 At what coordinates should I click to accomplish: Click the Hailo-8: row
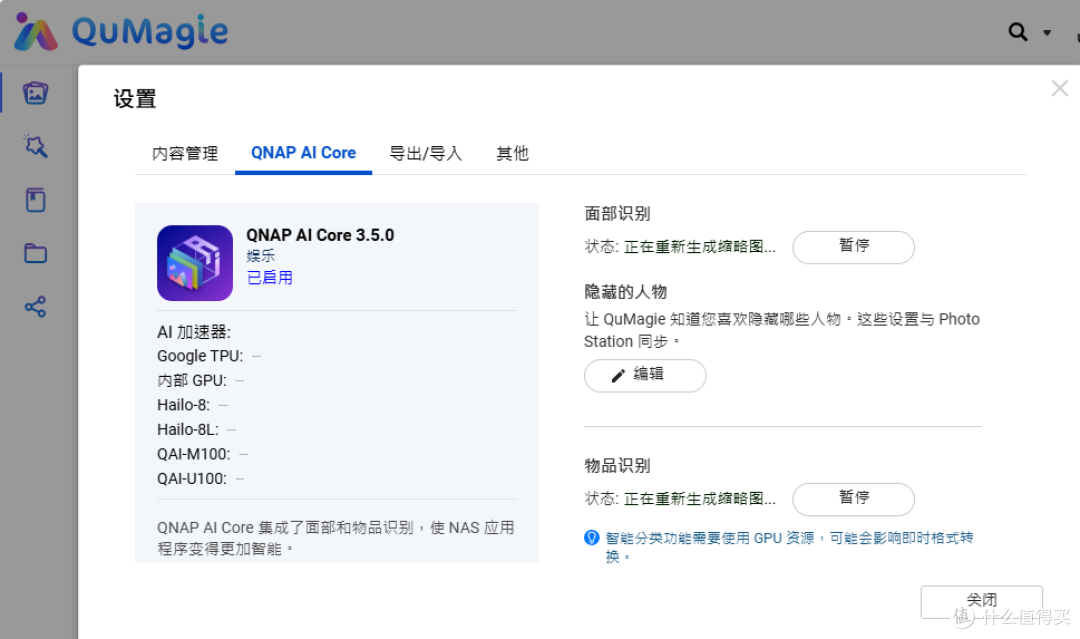[192, 405]
